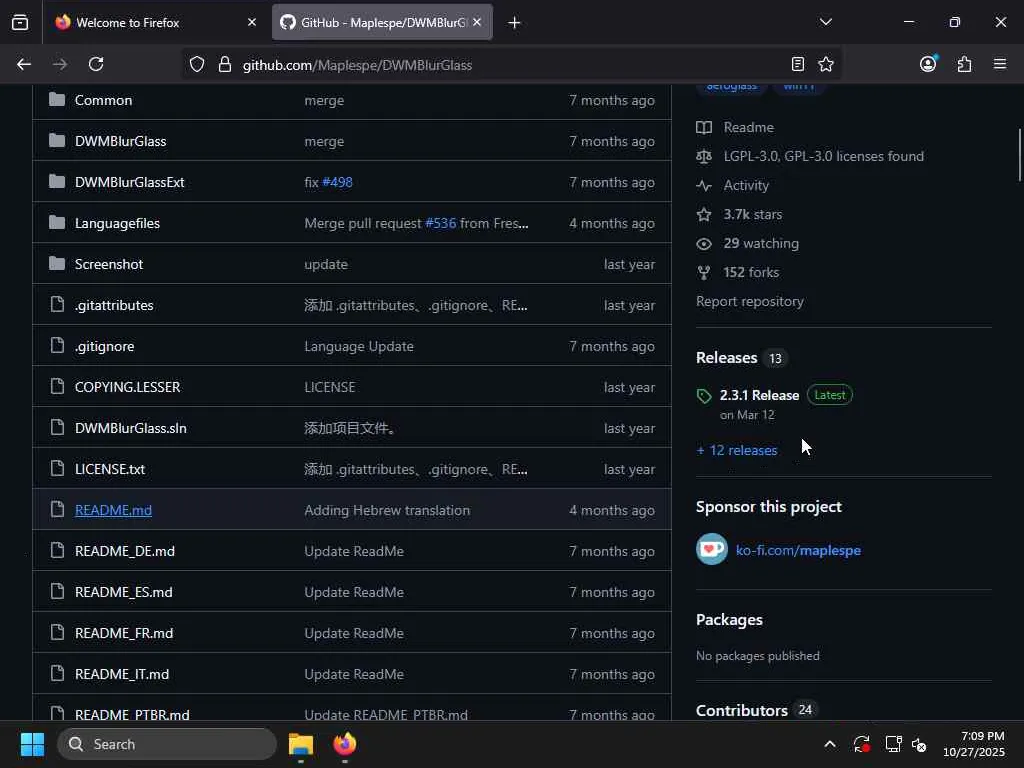Bookmark this page with the star icon
This screenshot has height=768, width=1024.
coord(826,64)
